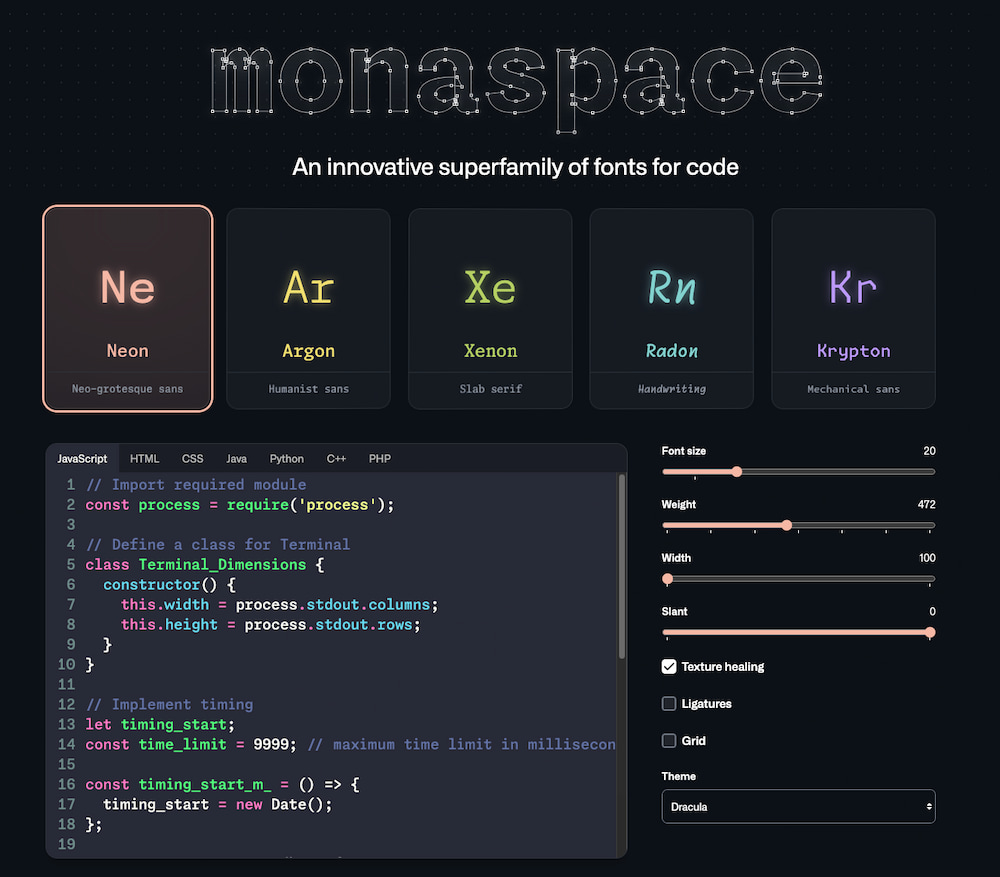Click code 'this.width = process.stdout.columns;'
Image resolution: width=1000 pixels, height=877 pixels.
pyautogui.click(x=280, y=605)
